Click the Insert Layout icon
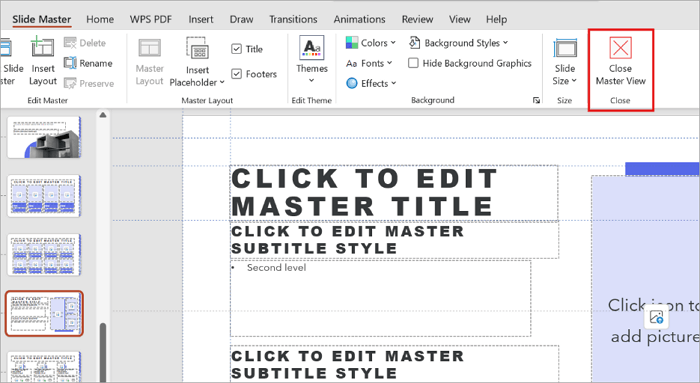This screenshot has width=700, height=383. pos(42,47)
